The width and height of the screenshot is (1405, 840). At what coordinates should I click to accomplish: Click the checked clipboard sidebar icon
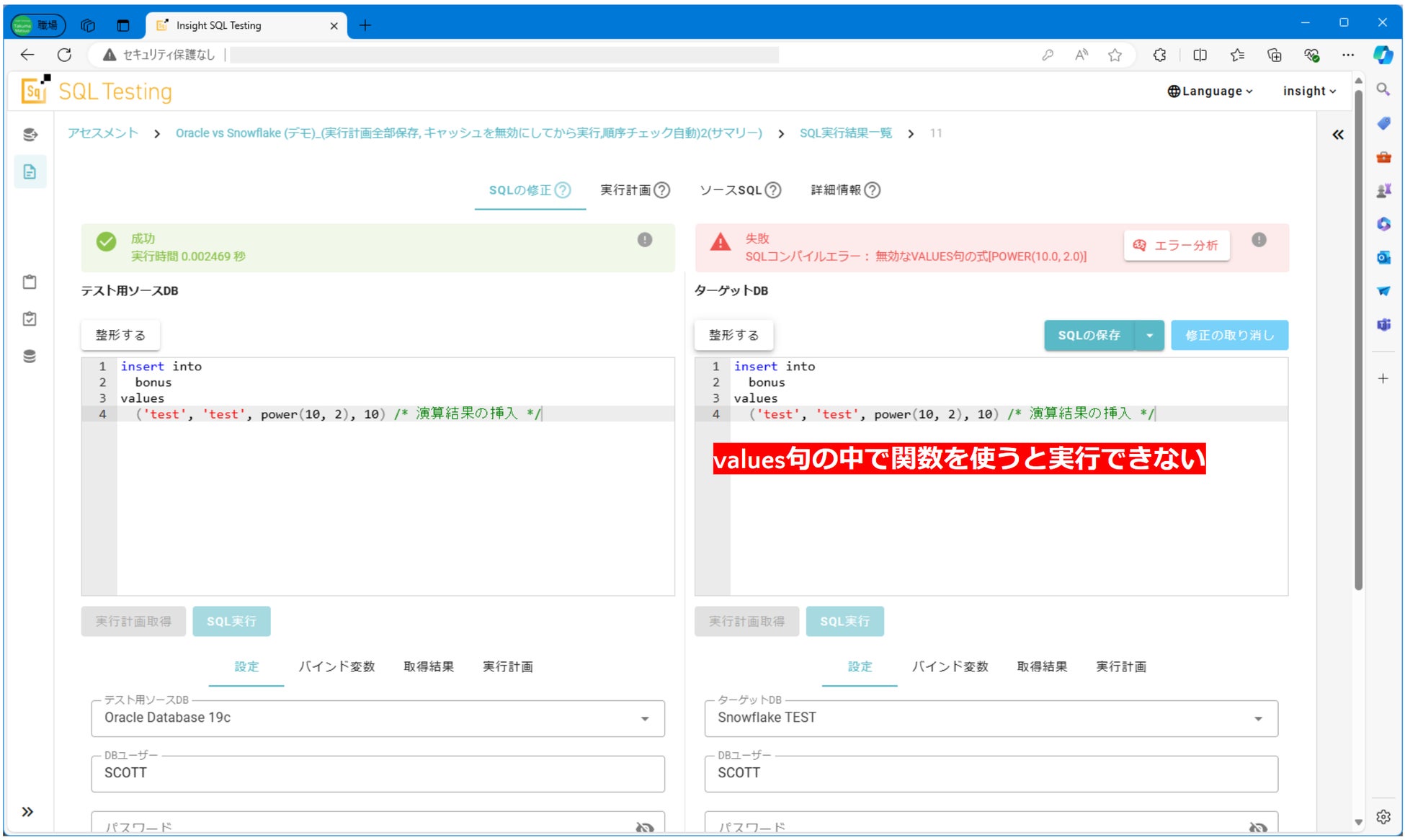[x=30, y=319]
